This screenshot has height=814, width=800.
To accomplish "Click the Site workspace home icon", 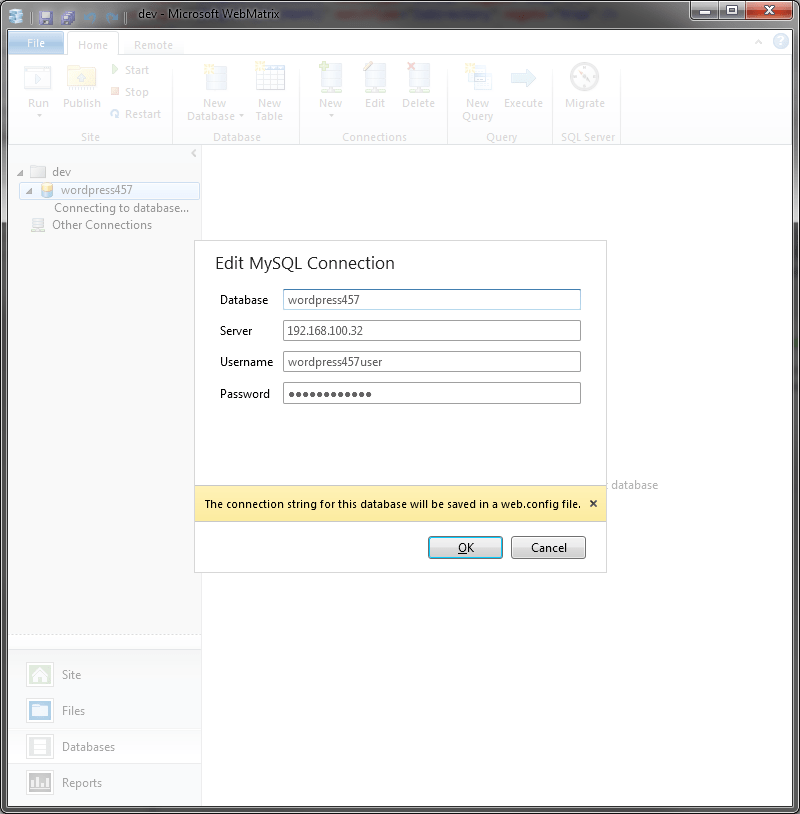I will [x=40, y=674].
